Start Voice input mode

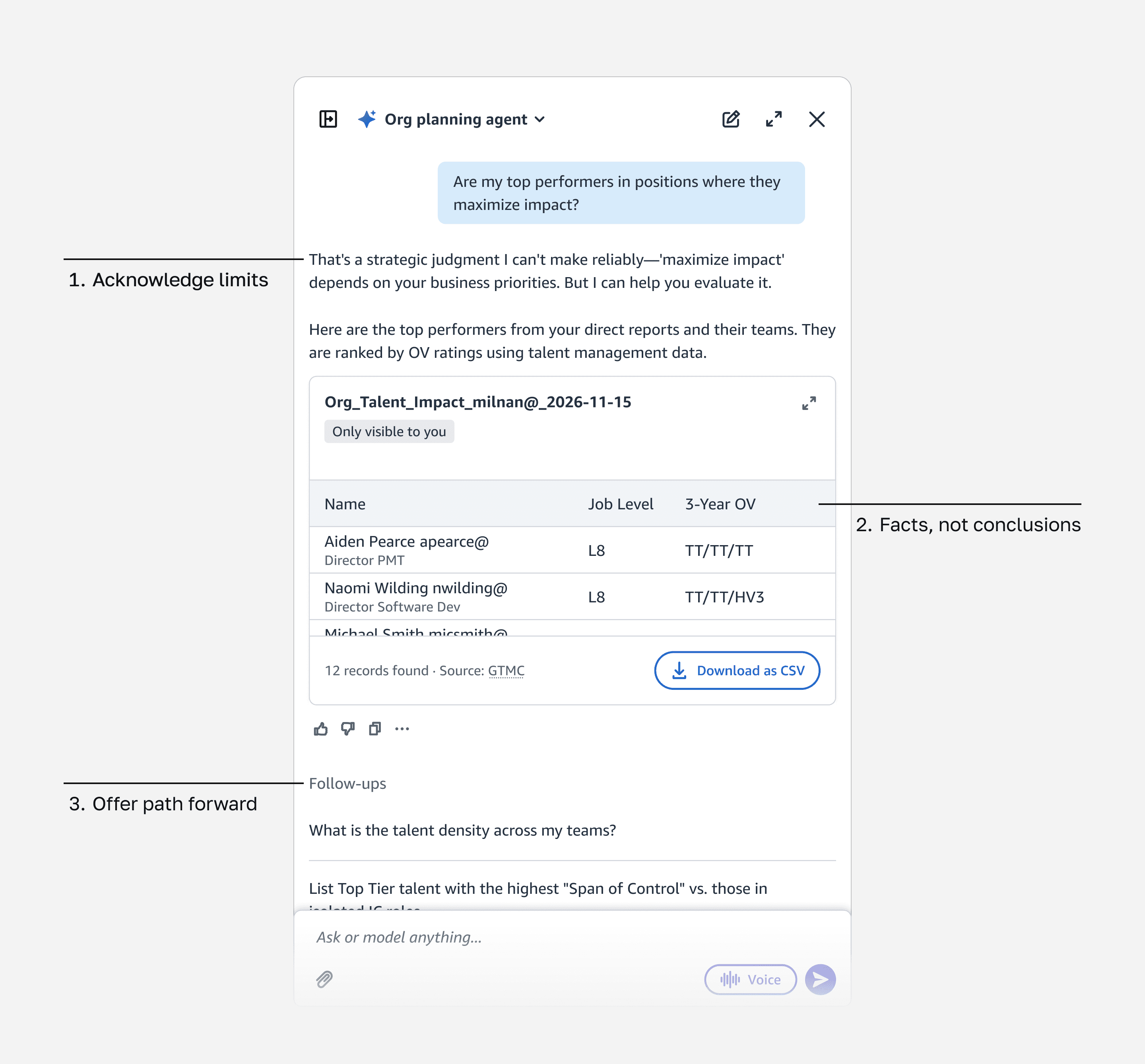tap(750, 979)
